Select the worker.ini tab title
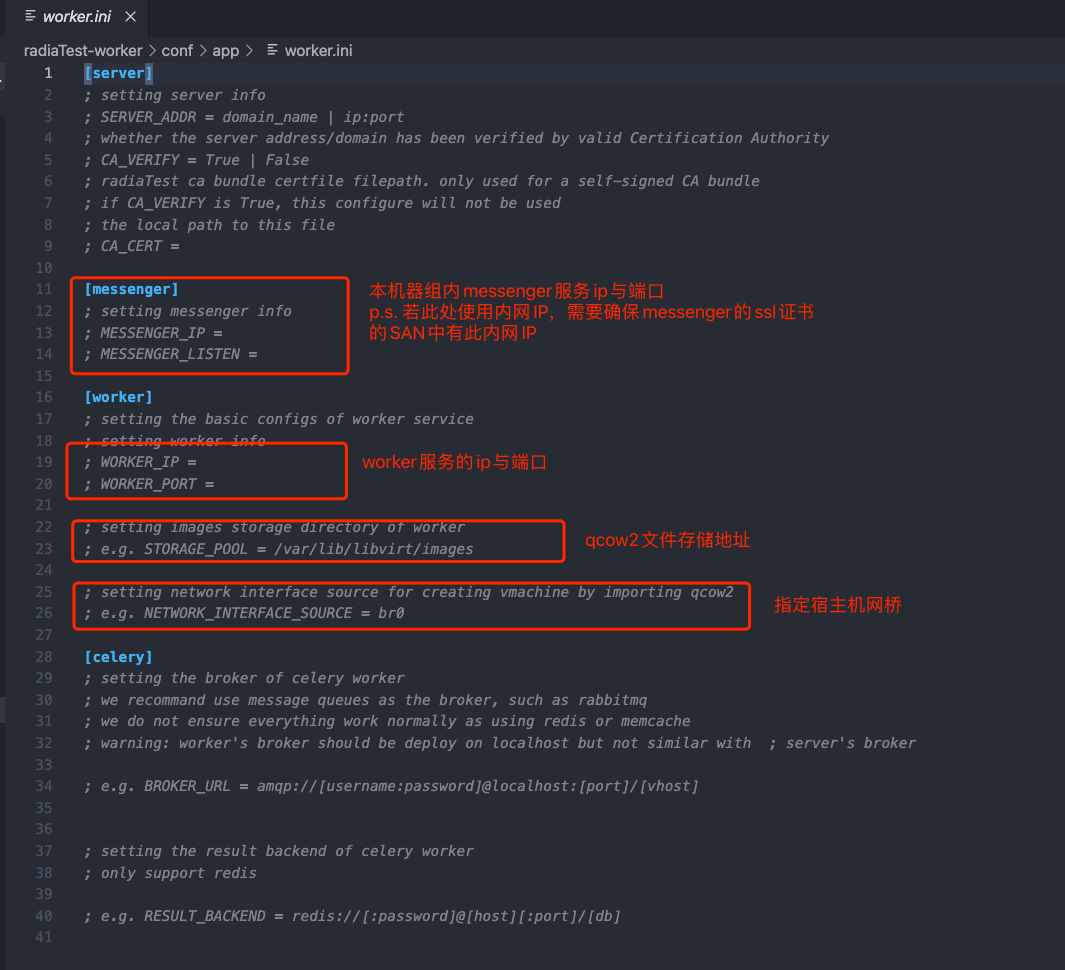Image resolution: width=1065 pixels, height=970 pixels. coord(76,17)
